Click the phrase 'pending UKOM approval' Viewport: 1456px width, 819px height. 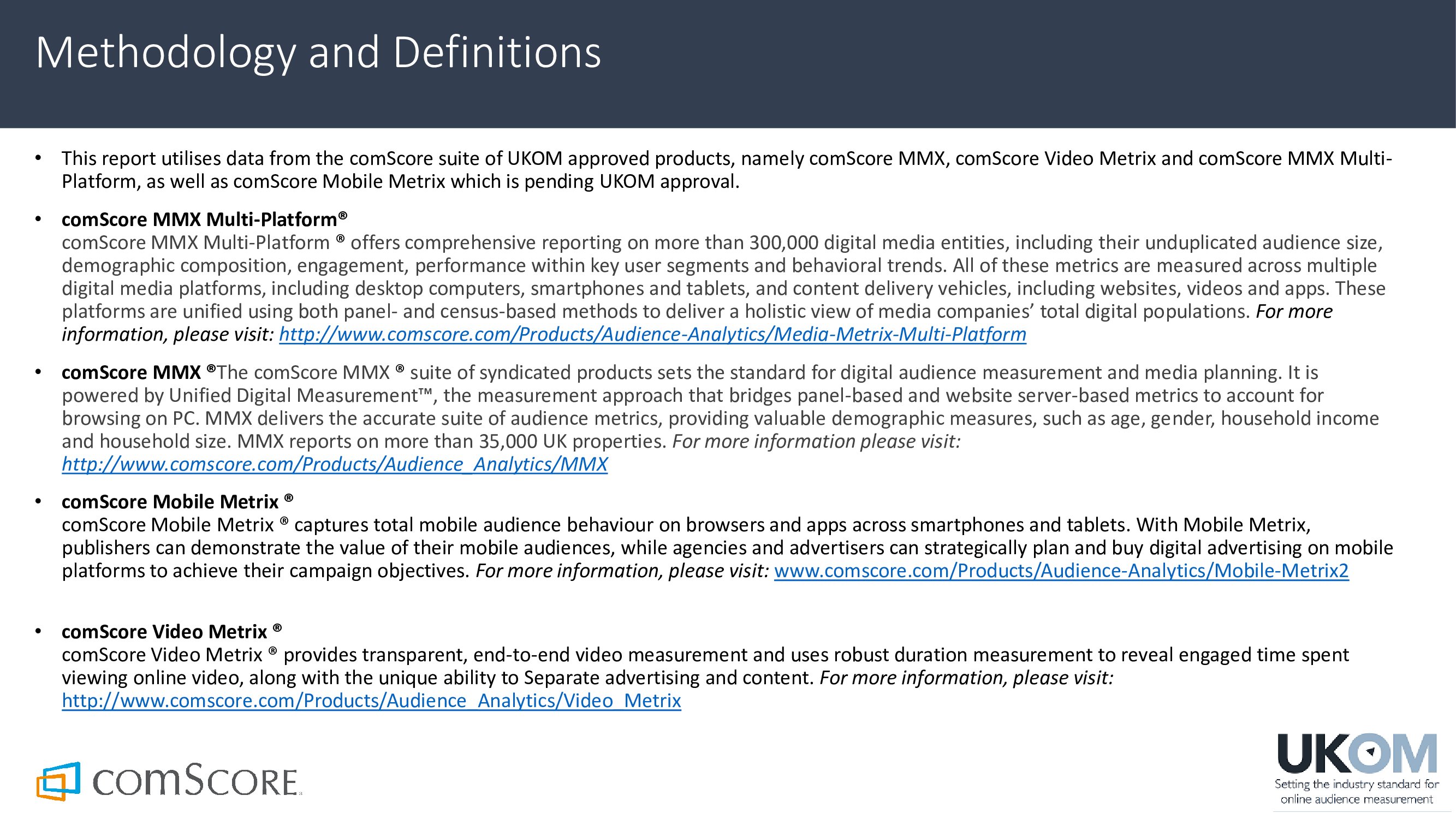pos(631,181)
